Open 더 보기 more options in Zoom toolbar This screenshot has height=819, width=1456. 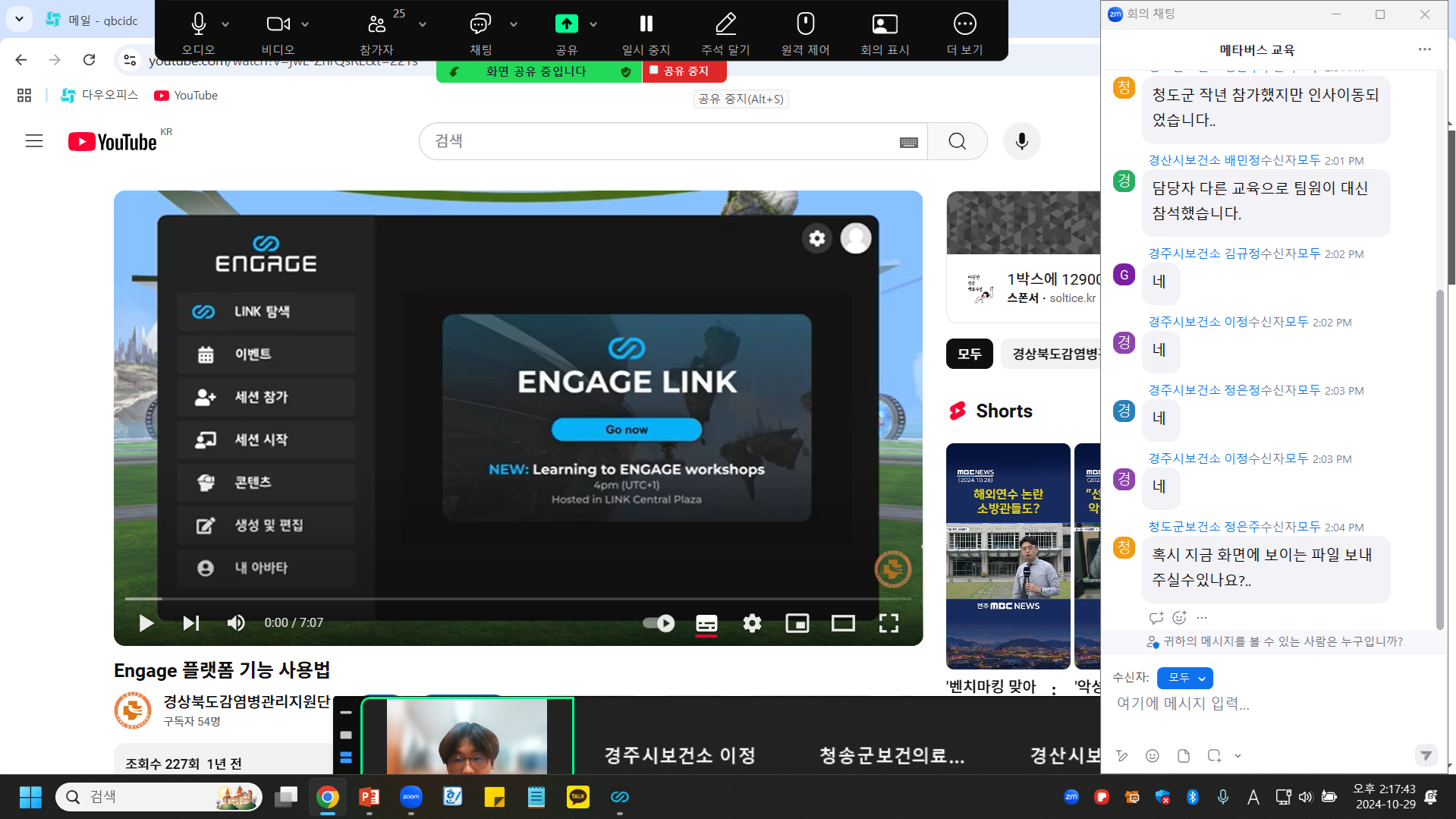pyautogui.click(x=964, y=31)
